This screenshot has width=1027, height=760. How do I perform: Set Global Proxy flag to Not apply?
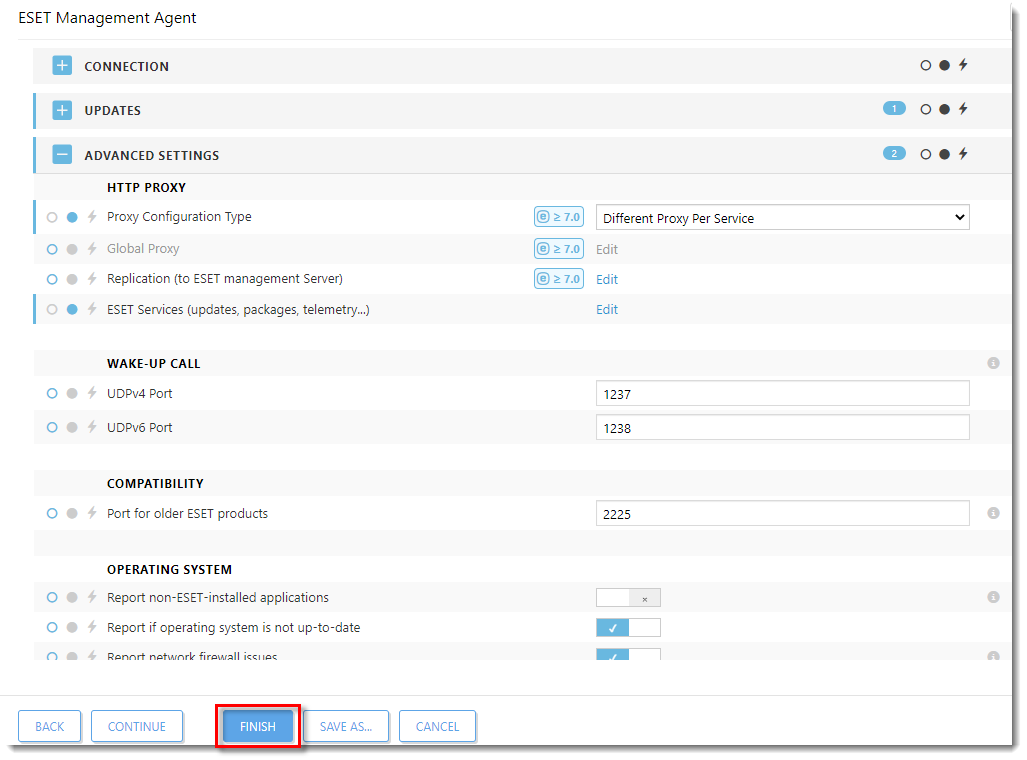(x=52, y=249)
